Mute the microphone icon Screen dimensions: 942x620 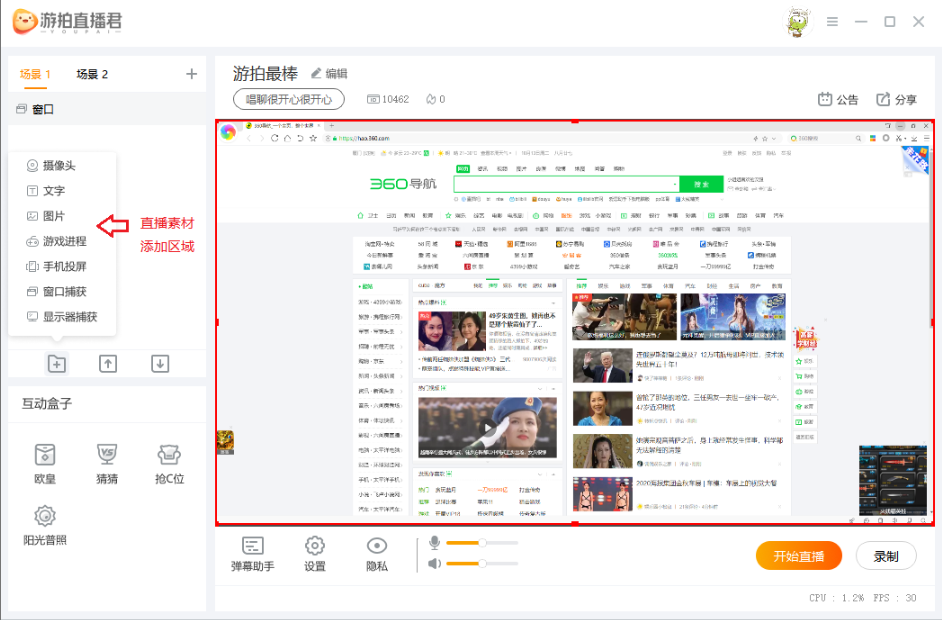[x=434, y=543]
